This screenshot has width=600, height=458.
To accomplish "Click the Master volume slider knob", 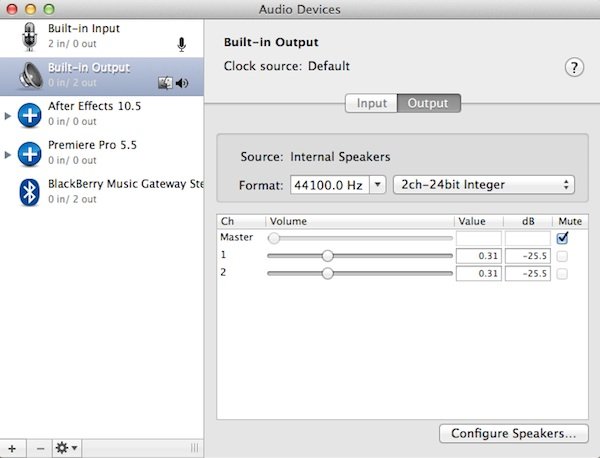I will coord(274,238).
